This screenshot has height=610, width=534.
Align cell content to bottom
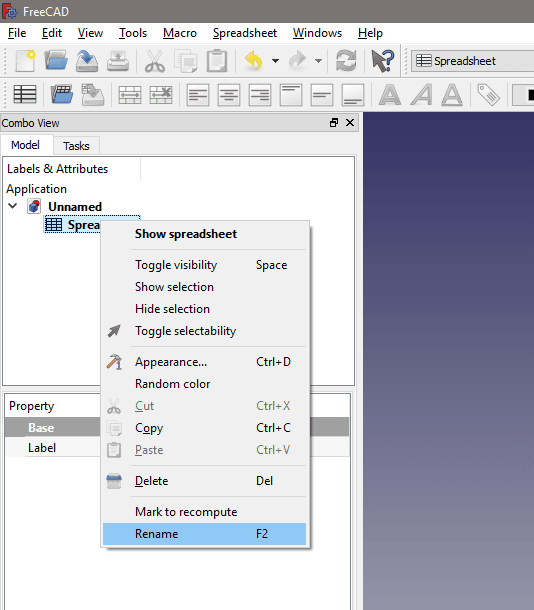pos(353,95)
